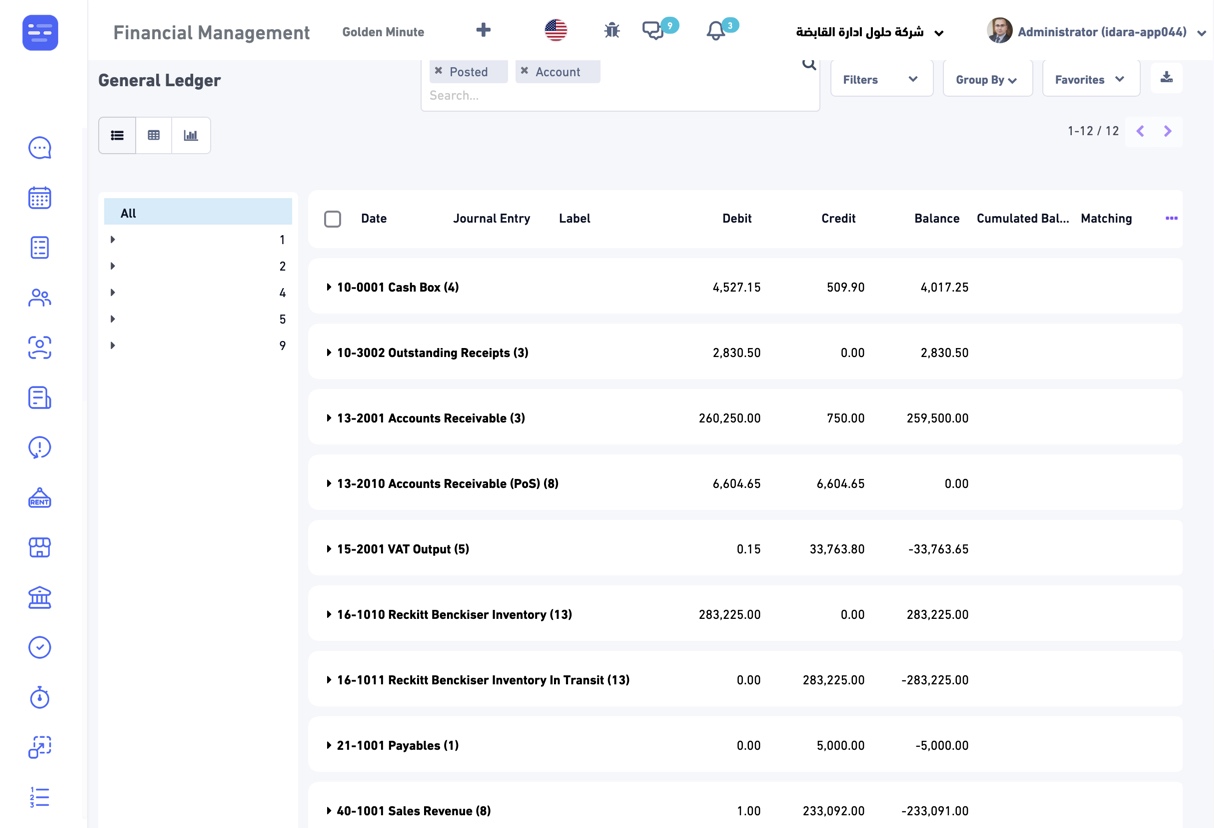The image size is (1214, 828).
Task: Tick the select-all checkbox in table header
Action: point(333,219)
